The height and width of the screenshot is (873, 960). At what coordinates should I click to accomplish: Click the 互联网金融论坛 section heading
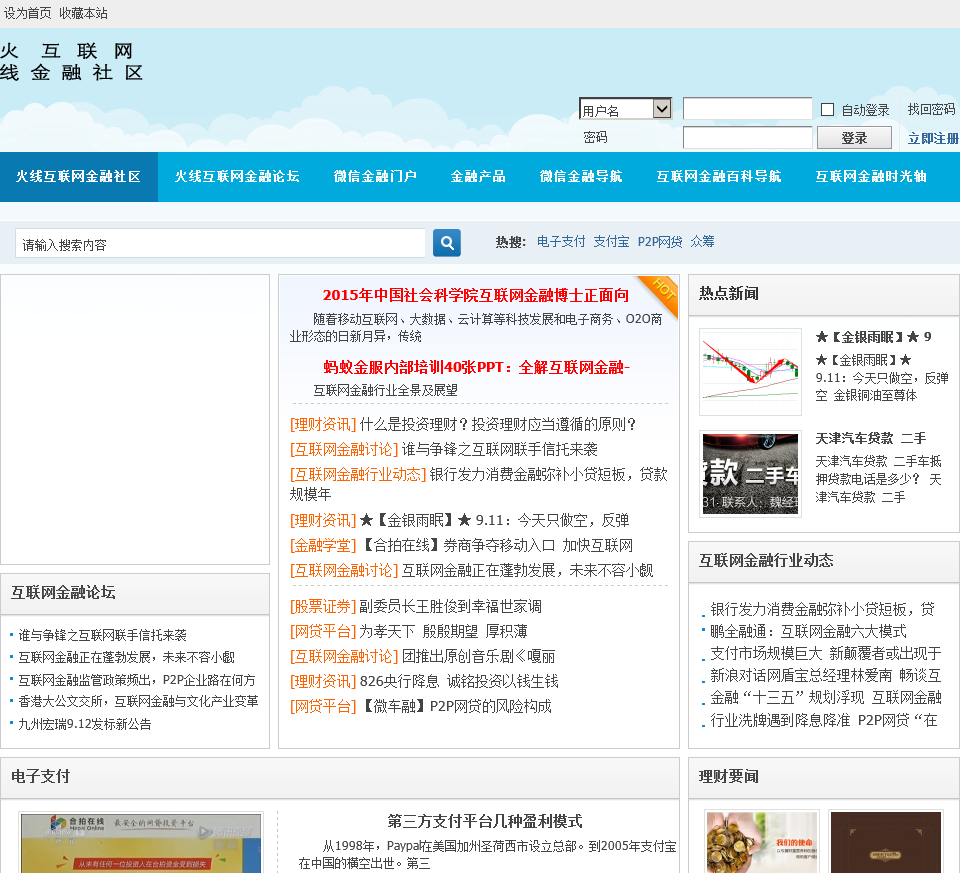(x=63, y=592)
